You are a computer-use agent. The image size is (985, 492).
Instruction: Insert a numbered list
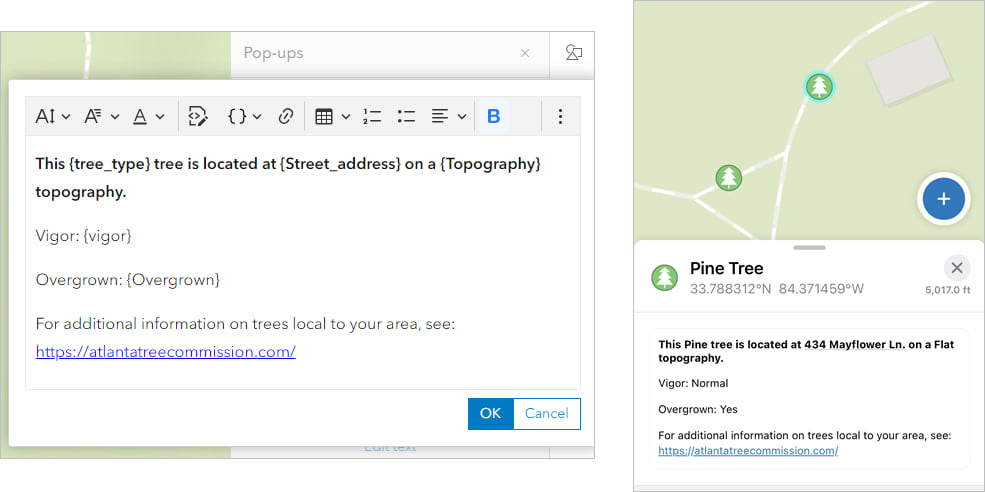(x=373, y=116)
